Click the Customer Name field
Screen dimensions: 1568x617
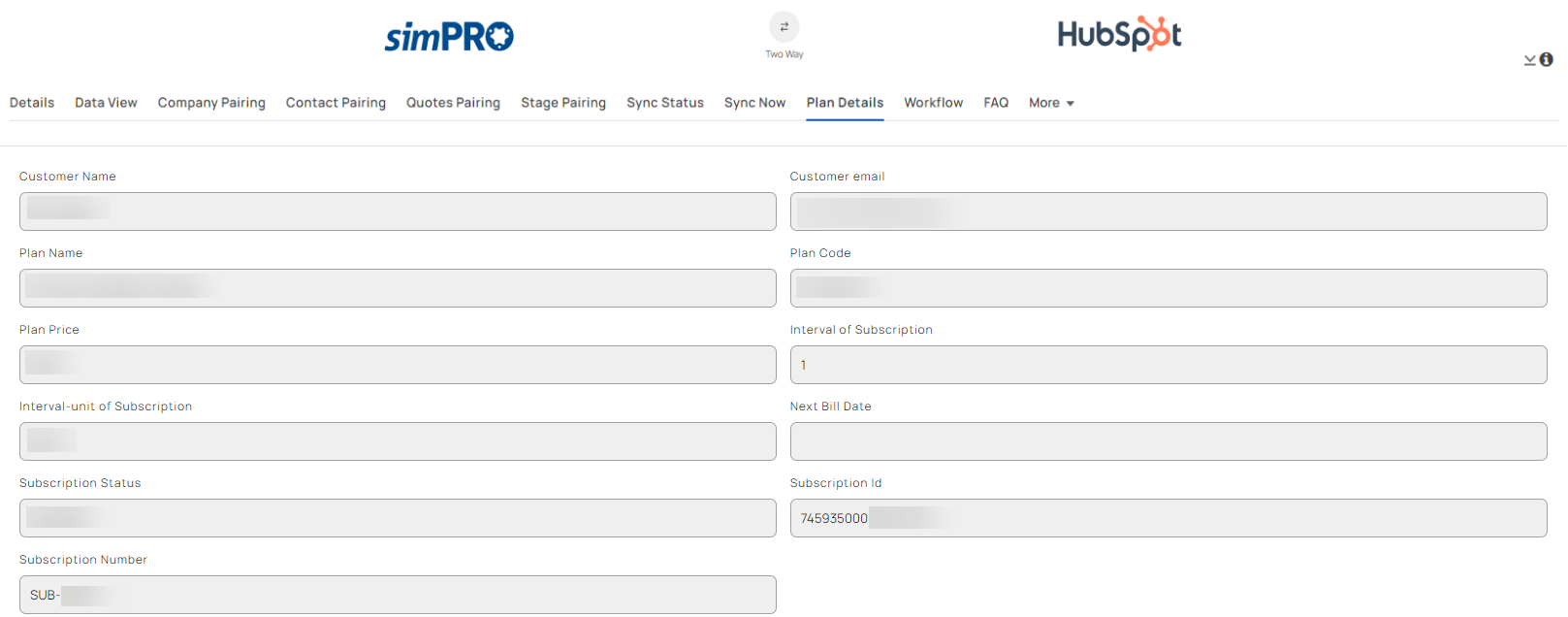398,211
